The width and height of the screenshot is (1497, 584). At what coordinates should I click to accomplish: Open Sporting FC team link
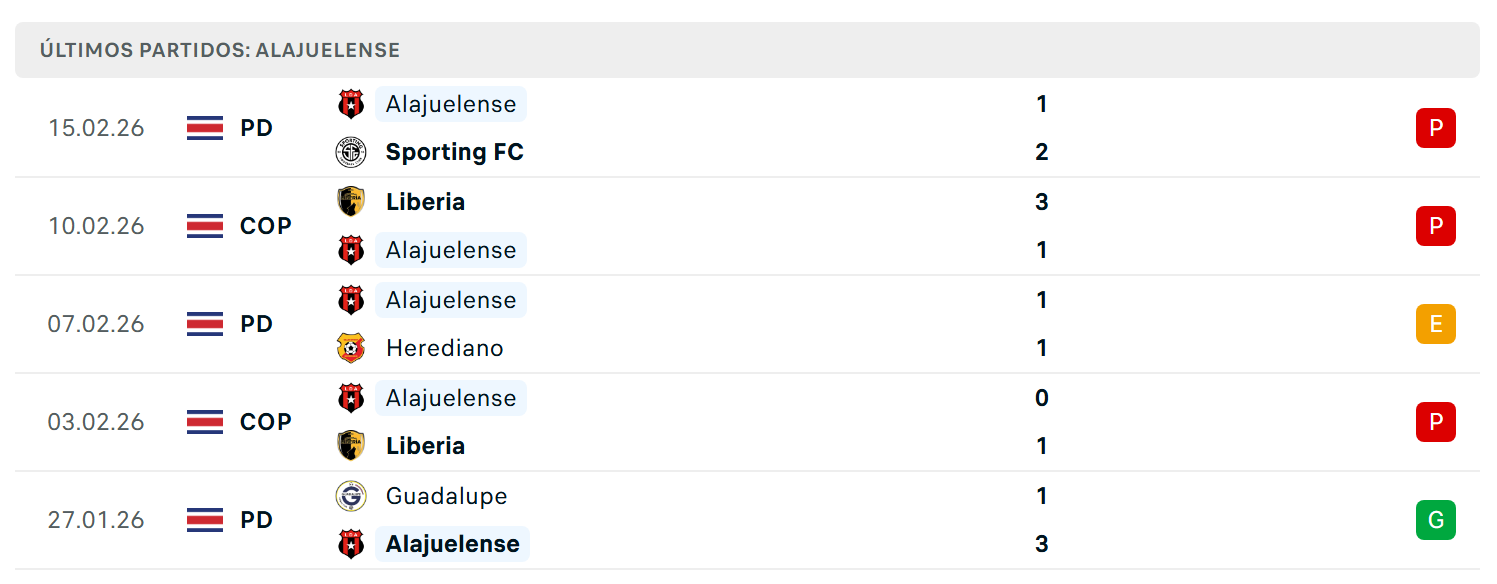[454, 152]
